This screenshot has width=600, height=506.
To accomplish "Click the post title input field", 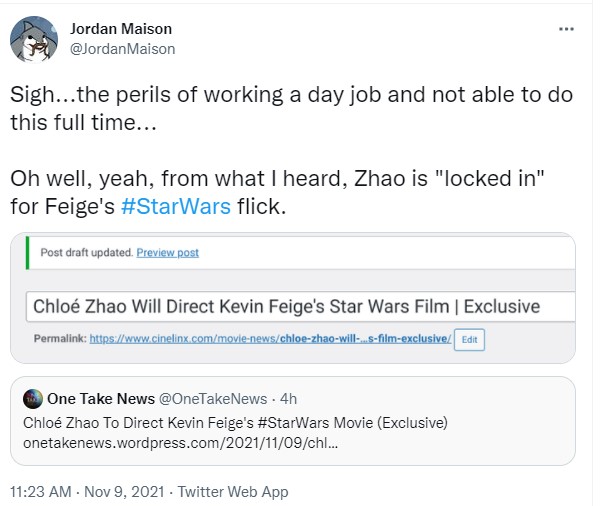I will (300, 307).
